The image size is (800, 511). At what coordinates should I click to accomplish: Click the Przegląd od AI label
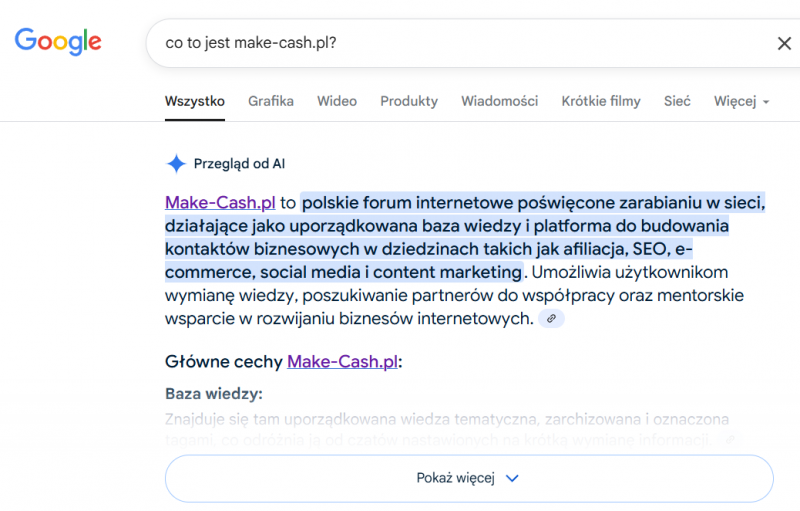[240, 164]
